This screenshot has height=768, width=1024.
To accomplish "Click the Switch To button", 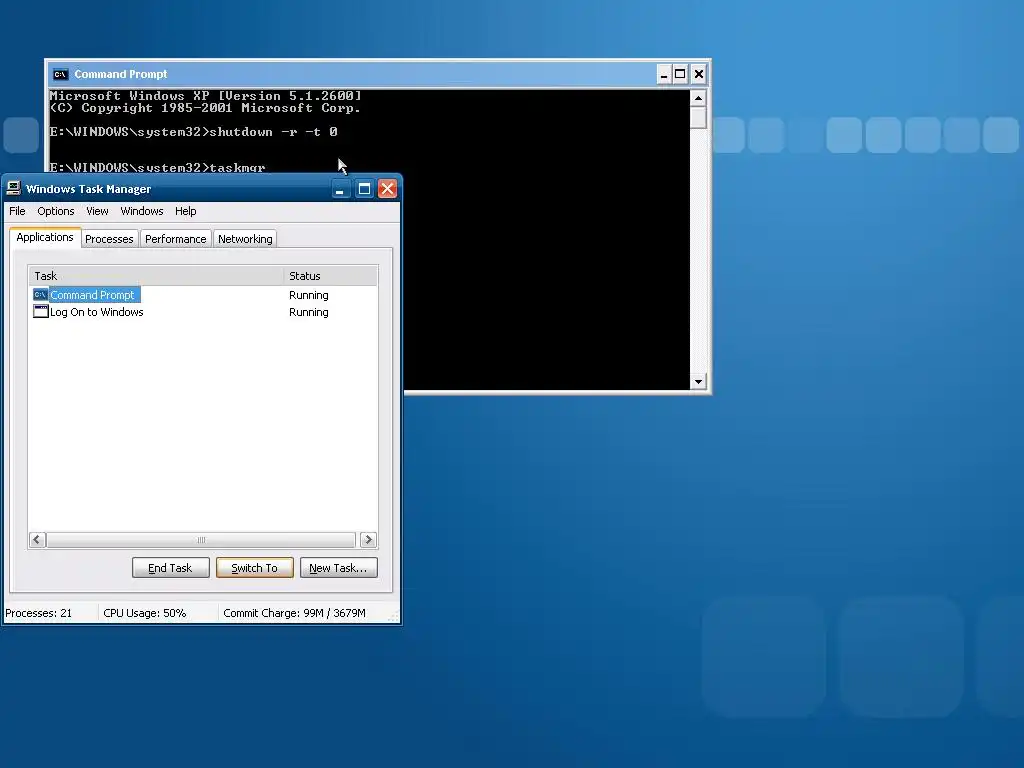I will pos(255,568).
